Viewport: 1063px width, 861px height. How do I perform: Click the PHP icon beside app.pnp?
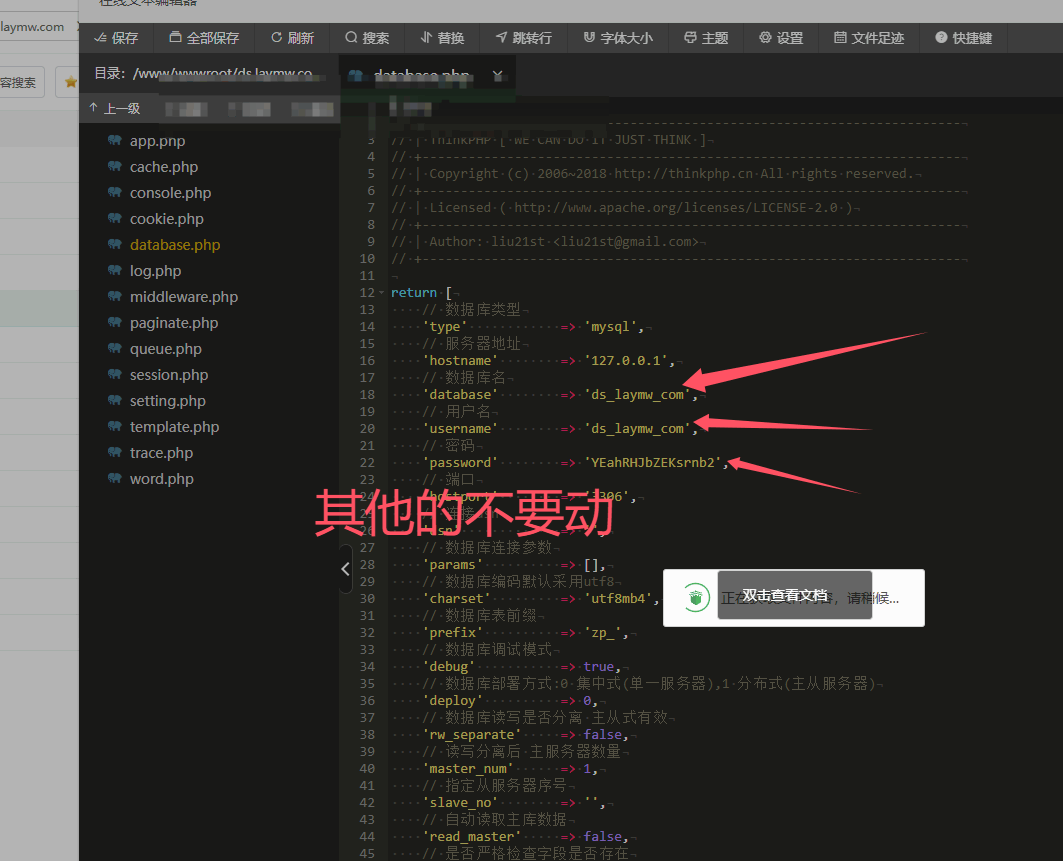(115, 140)
